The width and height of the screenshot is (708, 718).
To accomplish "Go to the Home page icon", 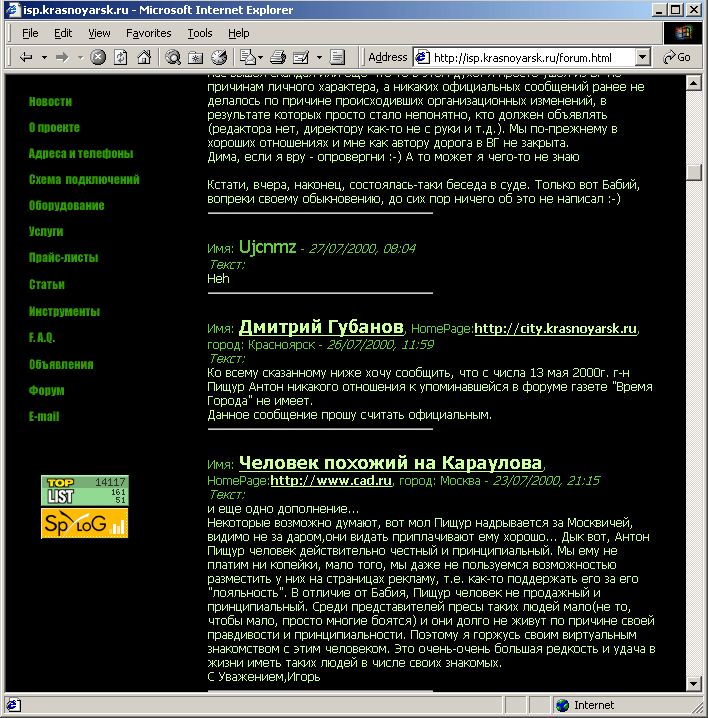I will pos(144,57).
